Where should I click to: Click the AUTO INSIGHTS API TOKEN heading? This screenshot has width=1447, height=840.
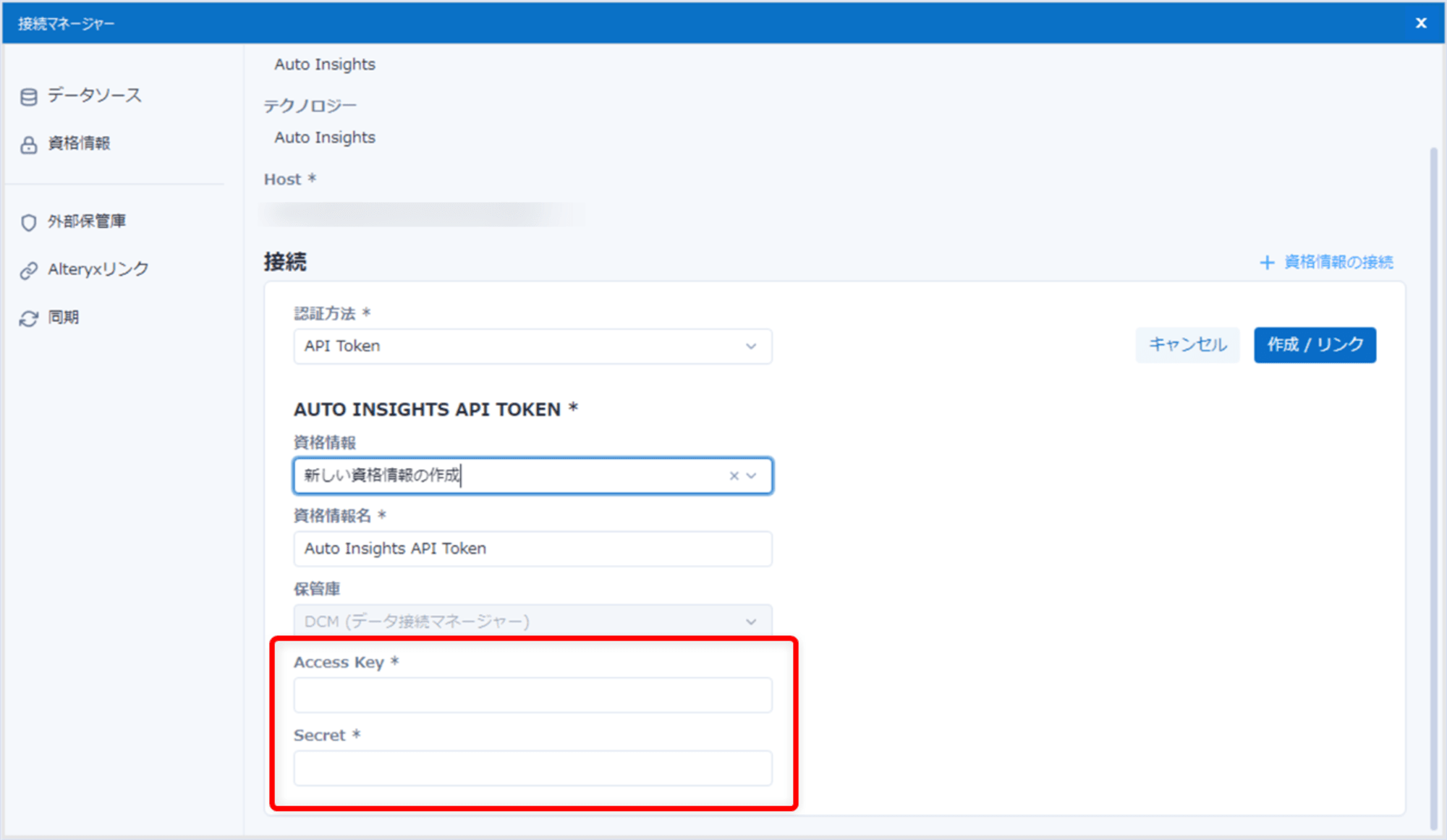pos(436,410)
